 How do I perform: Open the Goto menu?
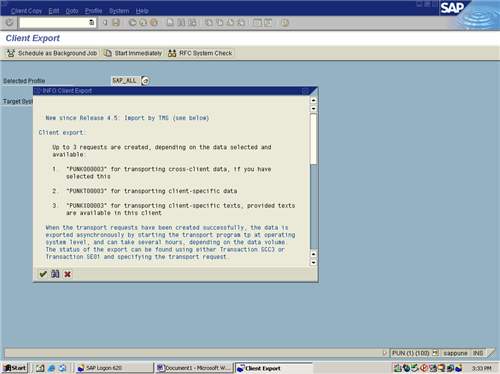72,11
